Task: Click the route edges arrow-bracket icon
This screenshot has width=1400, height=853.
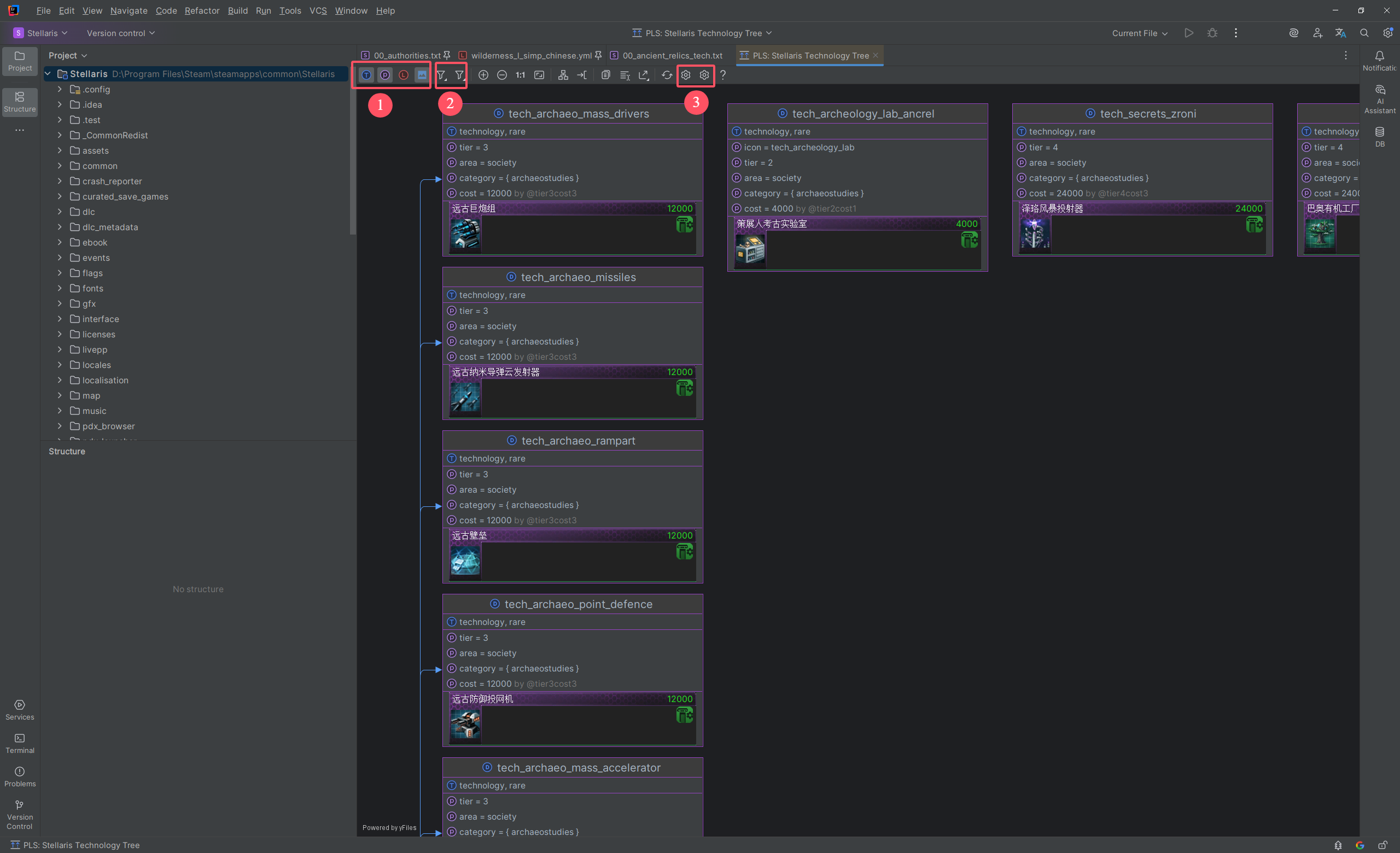Action: coord(582,75)
